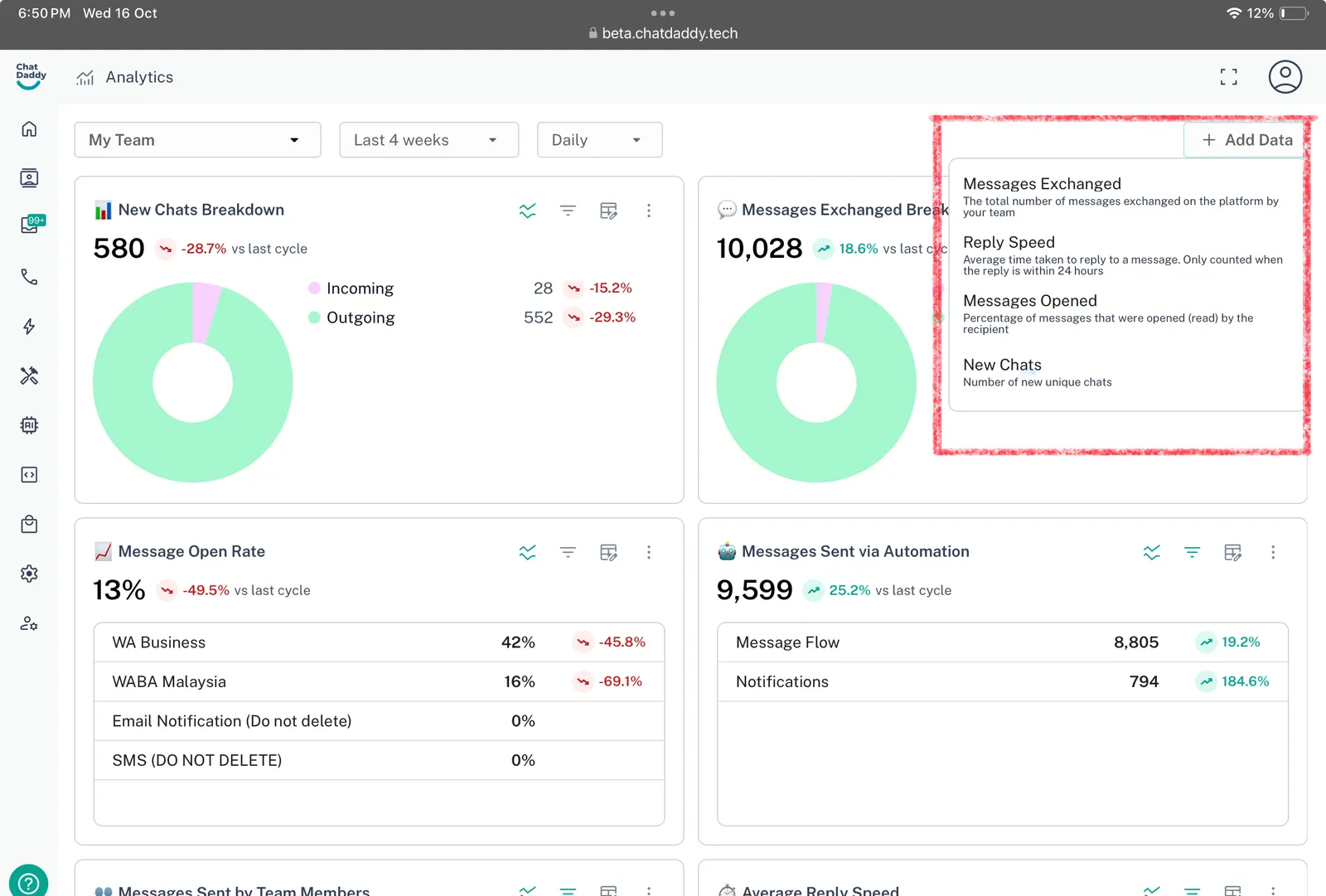Open the inbox icon with 99+ badge
This screenshot has height=896, width=1326.
[30, 225]
